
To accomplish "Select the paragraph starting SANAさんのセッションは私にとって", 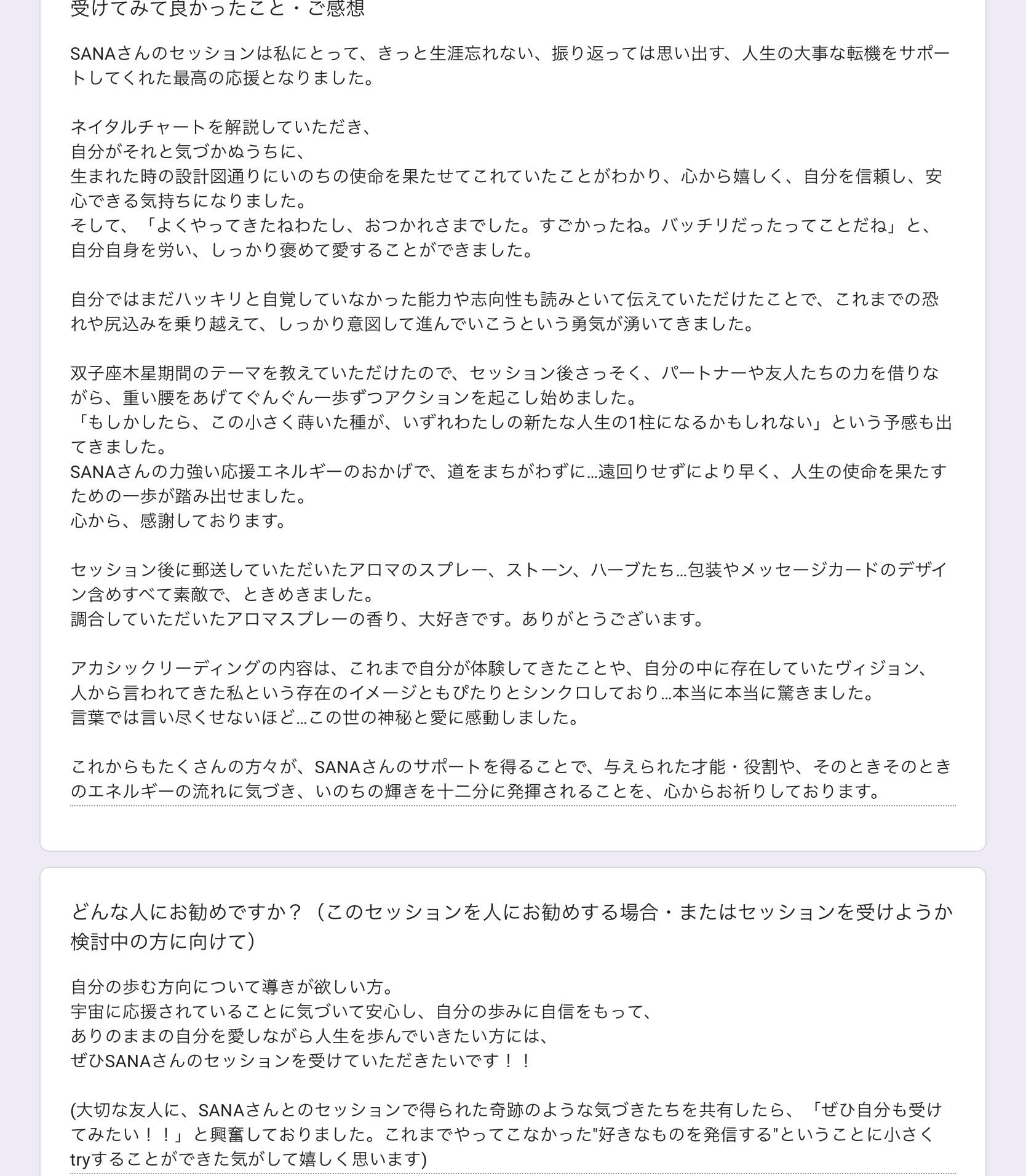I will click(x=511, y=66).
